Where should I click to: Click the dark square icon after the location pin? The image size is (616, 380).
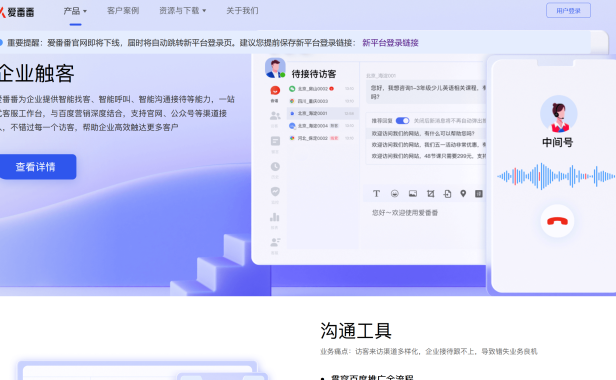pyautogui.click(x=478, y=193)
